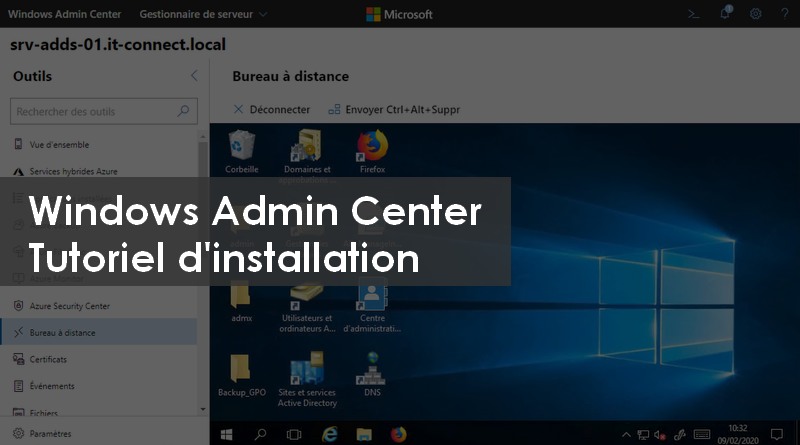Select Azure Security Center tool
This screenshot has width=800, height=445.
pyautogui.click(x=69, y=306)
